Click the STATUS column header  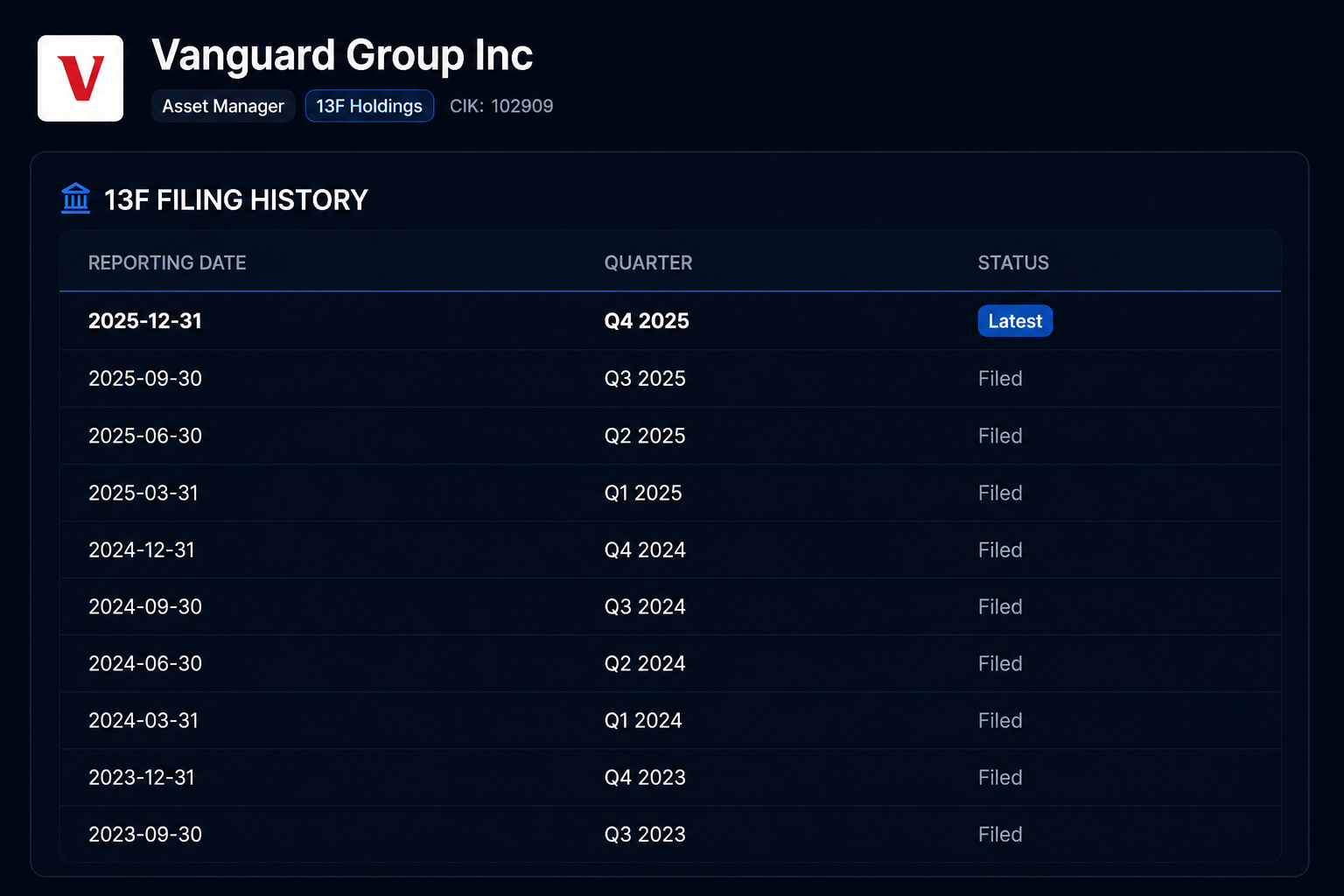click(1013, 262)
